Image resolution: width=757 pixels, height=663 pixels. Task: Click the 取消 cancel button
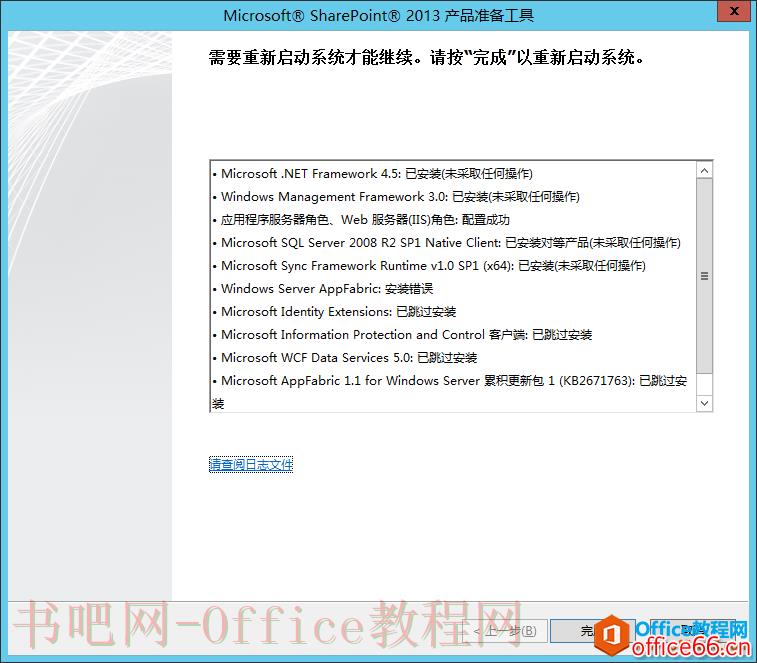pyautogui.click(x=693, y=631)
